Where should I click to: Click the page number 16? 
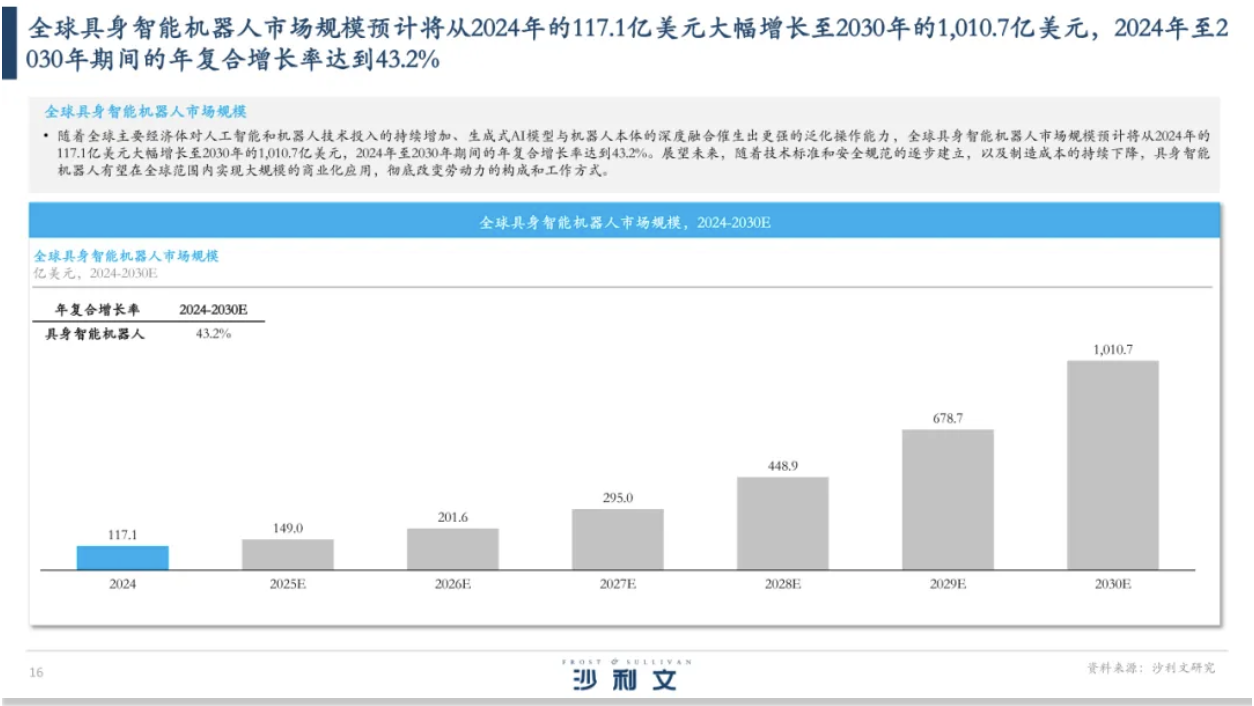36,673
